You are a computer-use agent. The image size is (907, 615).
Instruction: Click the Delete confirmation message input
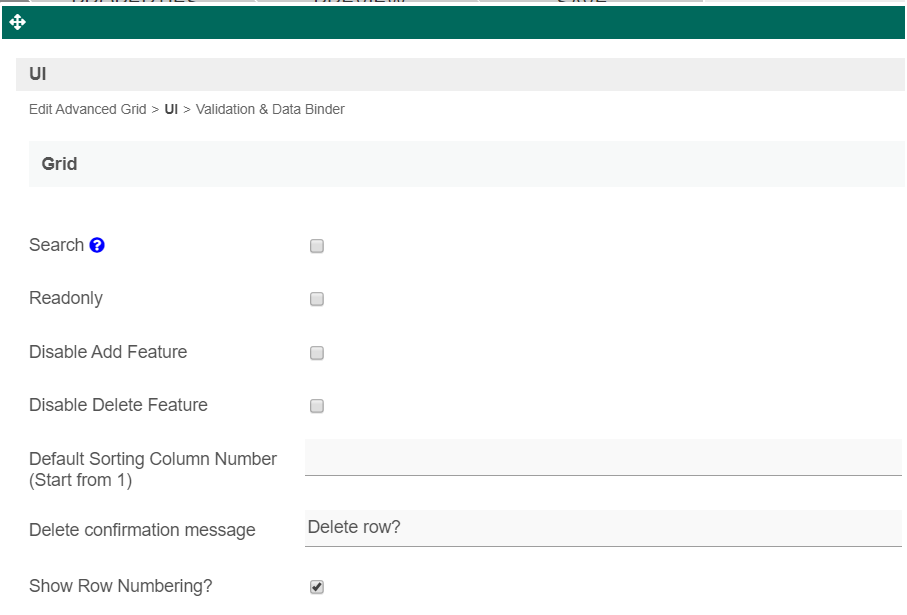tap(602, 527)
